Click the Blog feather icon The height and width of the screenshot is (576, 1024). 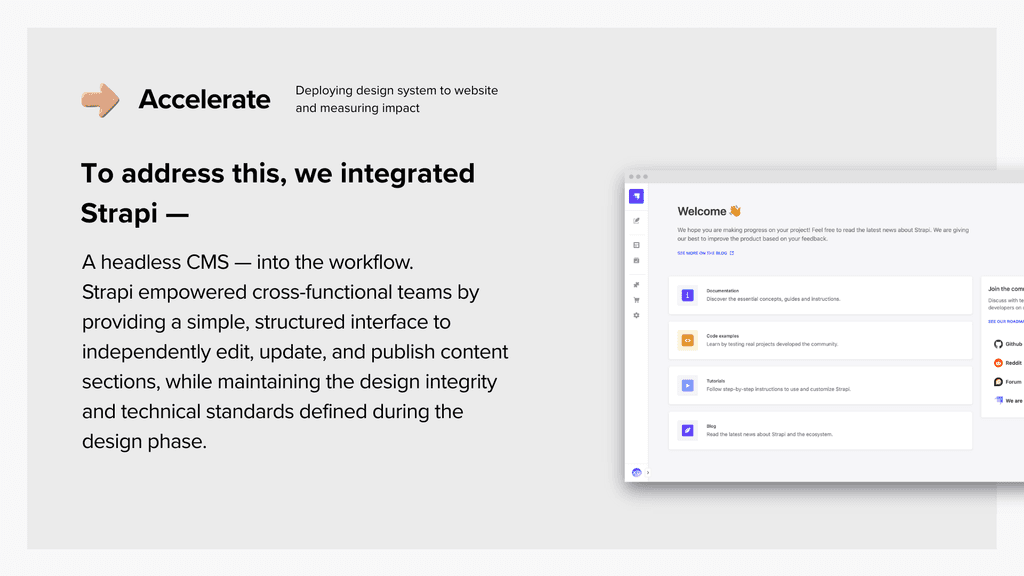[x=687, y=430]
